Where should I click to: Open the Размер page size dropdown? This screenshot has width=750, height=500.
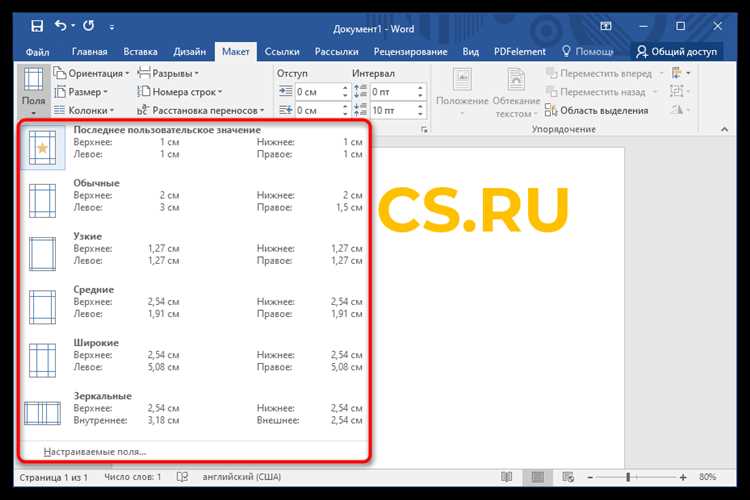81,92
